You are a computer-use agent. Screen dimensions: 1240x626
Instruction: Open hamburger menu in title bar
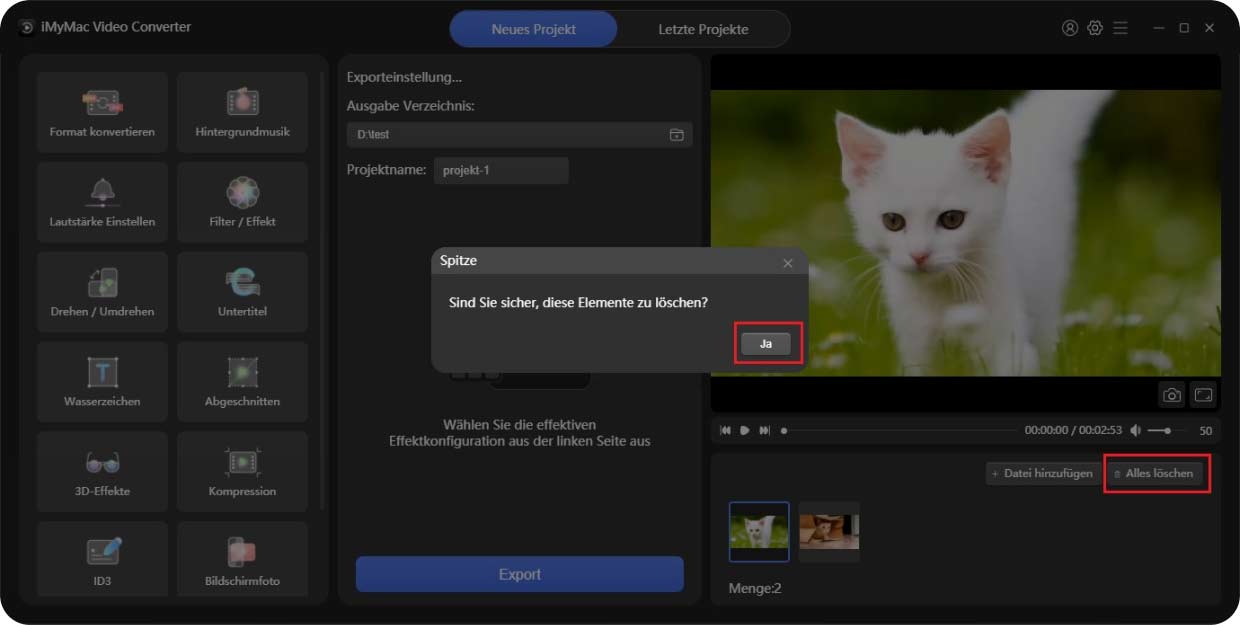(x=1120, y=28)
